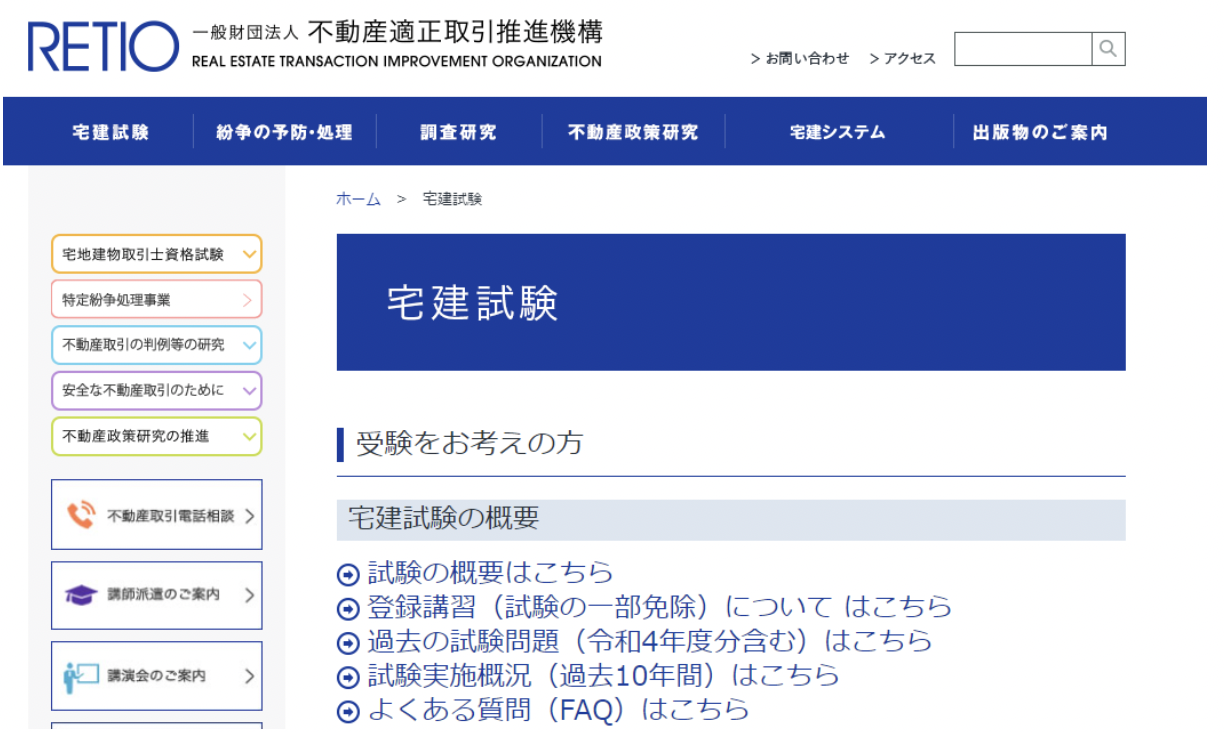Click into the header search field
This screenshot has width=1224, height=732.
pyautogui.click(x=1022, y=49)
